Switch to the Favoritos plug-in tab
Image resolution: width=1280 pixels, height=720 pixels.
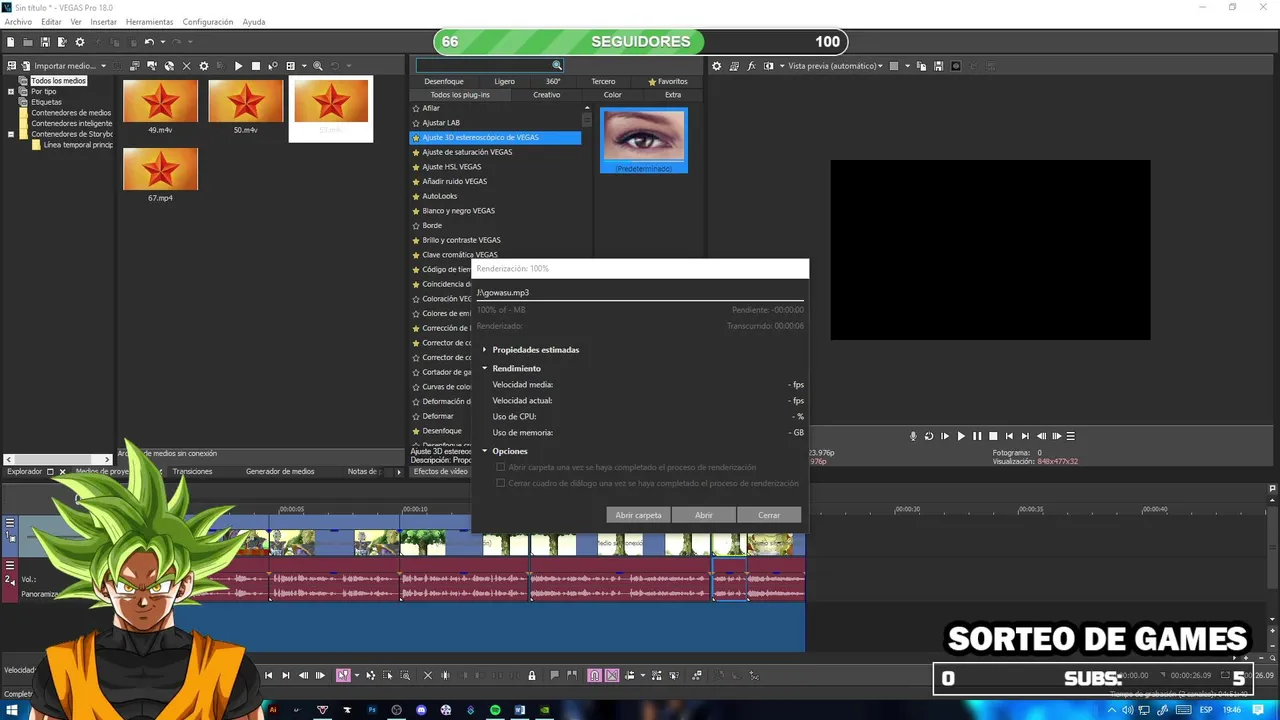[x=668, y=81]
